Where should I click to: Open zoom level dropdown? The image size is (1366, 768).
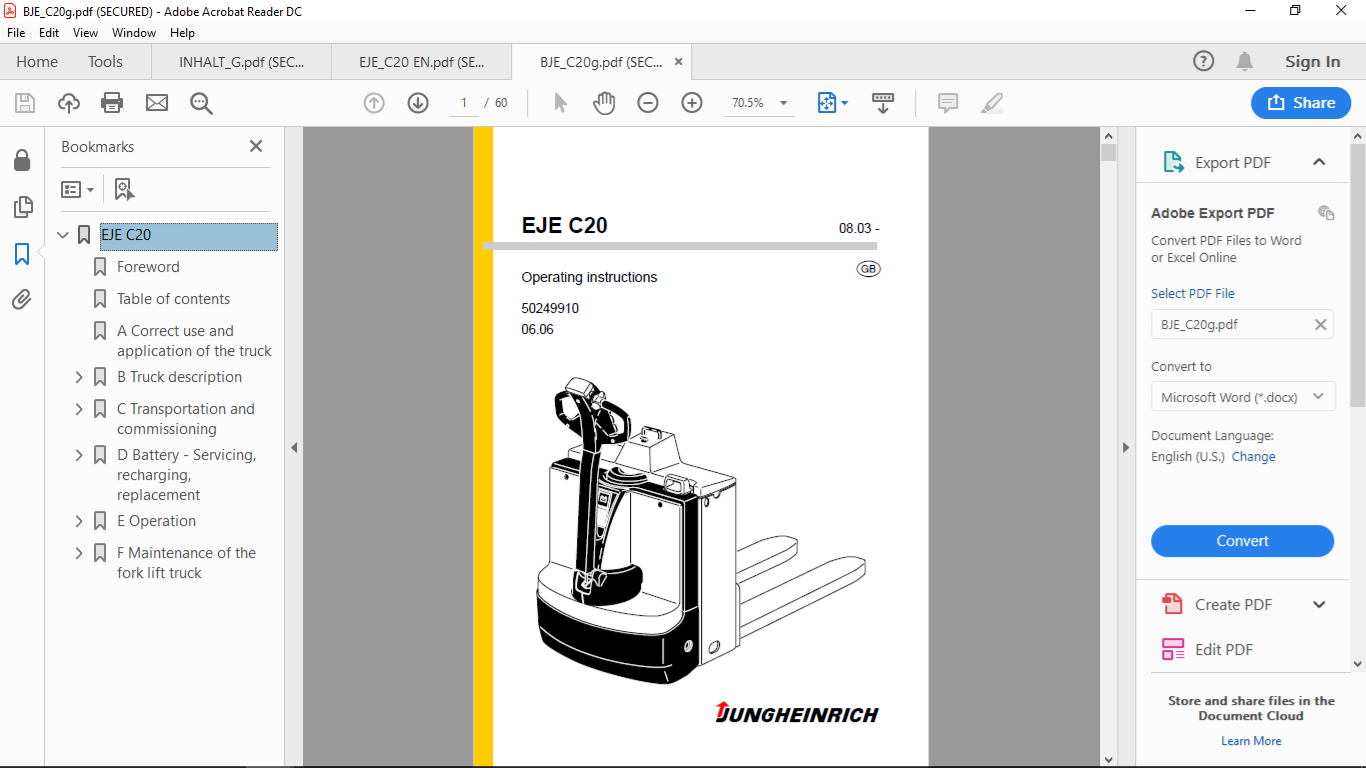coord(783,103)
